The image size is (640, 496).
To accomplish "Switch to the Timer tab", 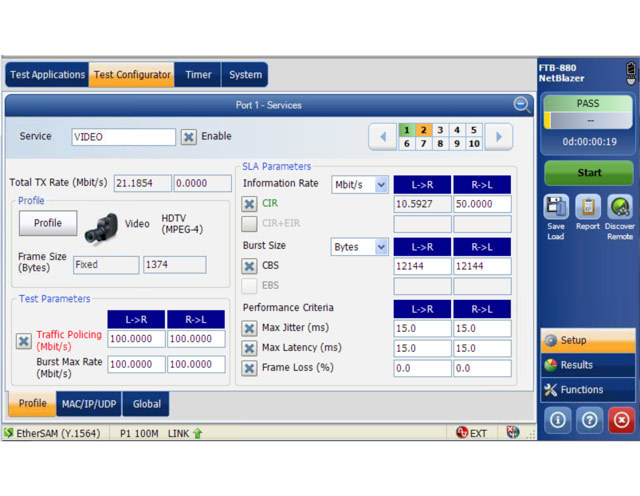I will (198, 75).
